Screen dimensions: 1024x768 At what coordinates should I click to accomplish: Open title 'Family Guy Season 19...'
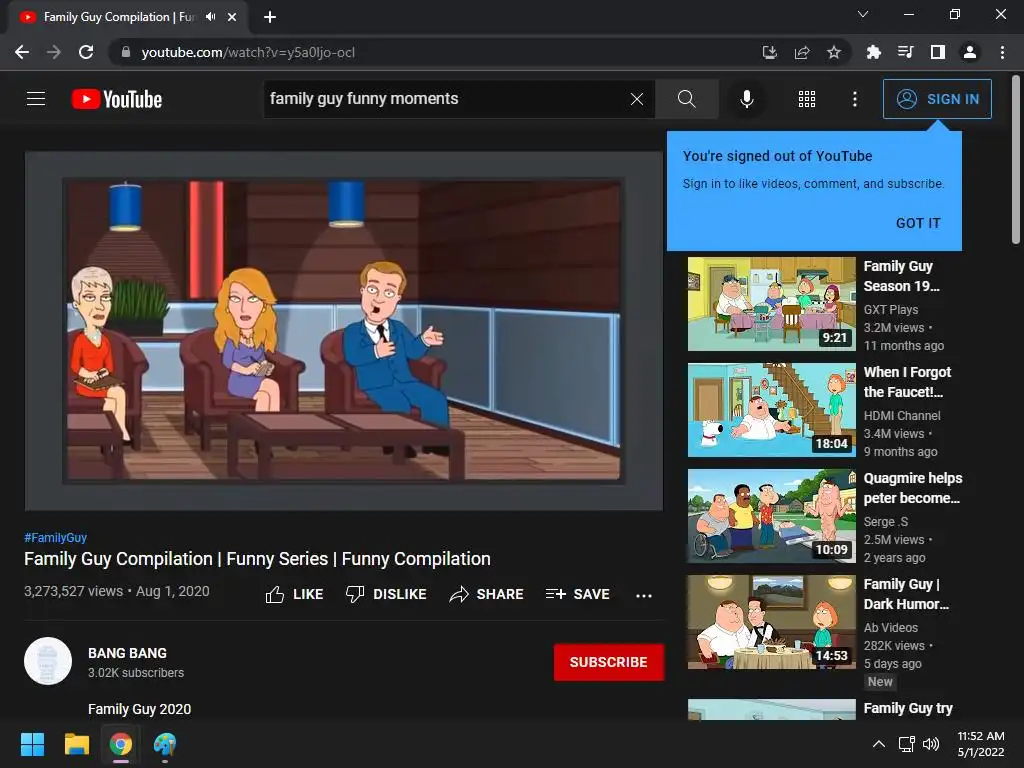click(901, 276)
